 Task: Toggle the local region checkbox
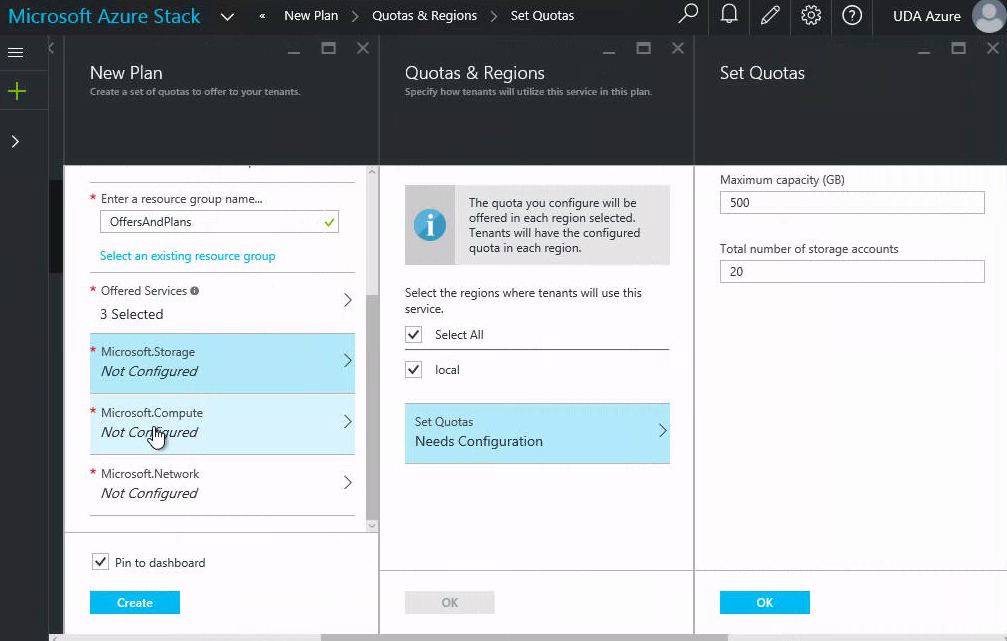[x=414, y=370]
